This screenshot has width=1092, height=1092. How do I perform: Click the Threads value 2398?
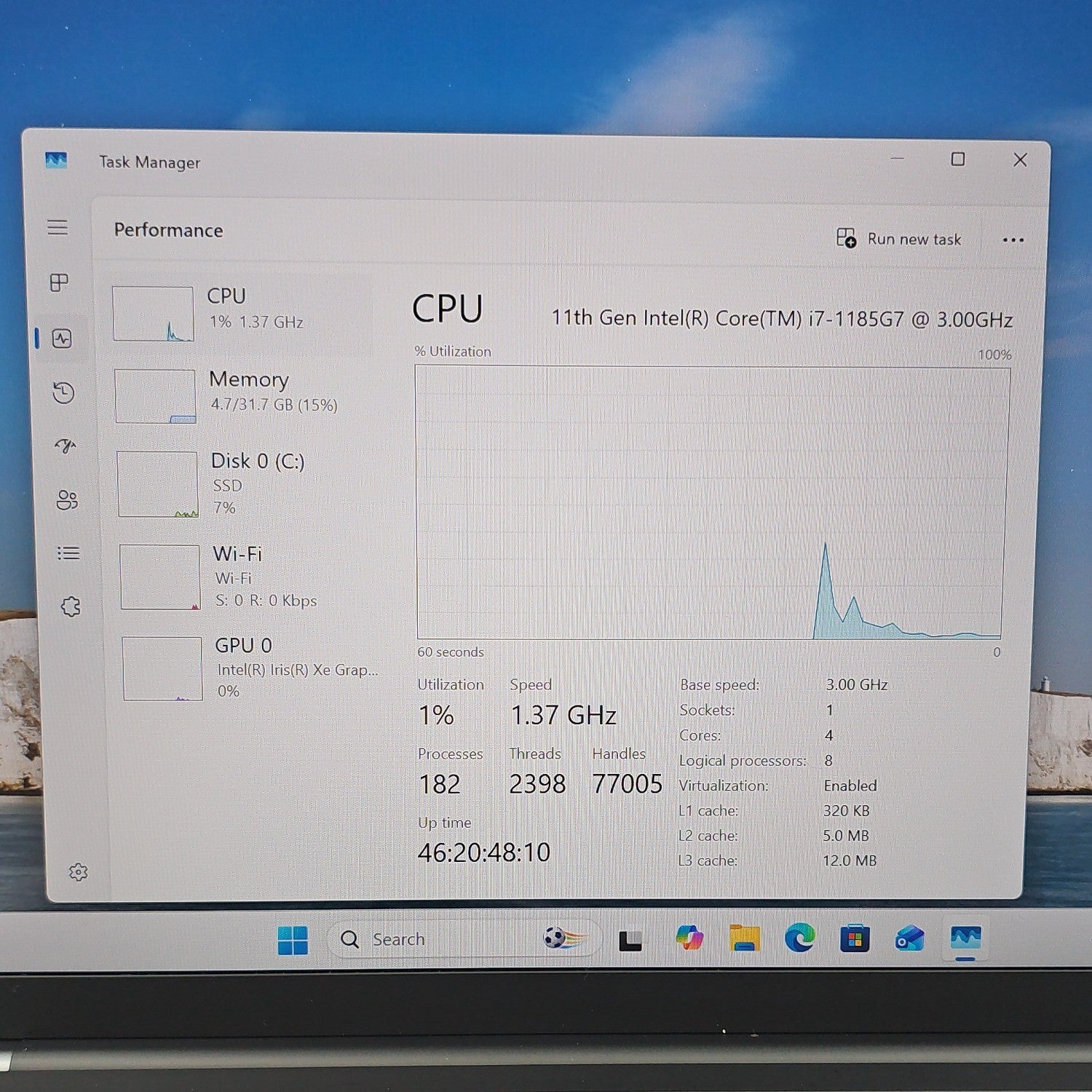point(537,784)
